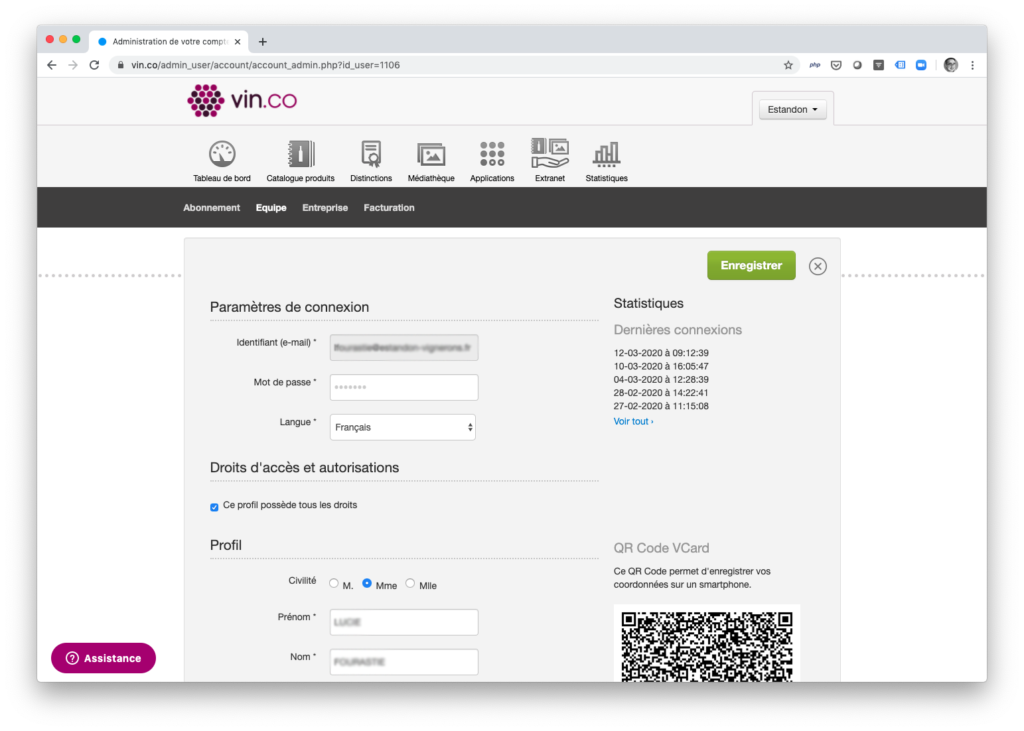The height and width of the screenshot is (731, 1024).
Task: Select the Mlle civilité radio button
Action: click(x=410, y=583)
